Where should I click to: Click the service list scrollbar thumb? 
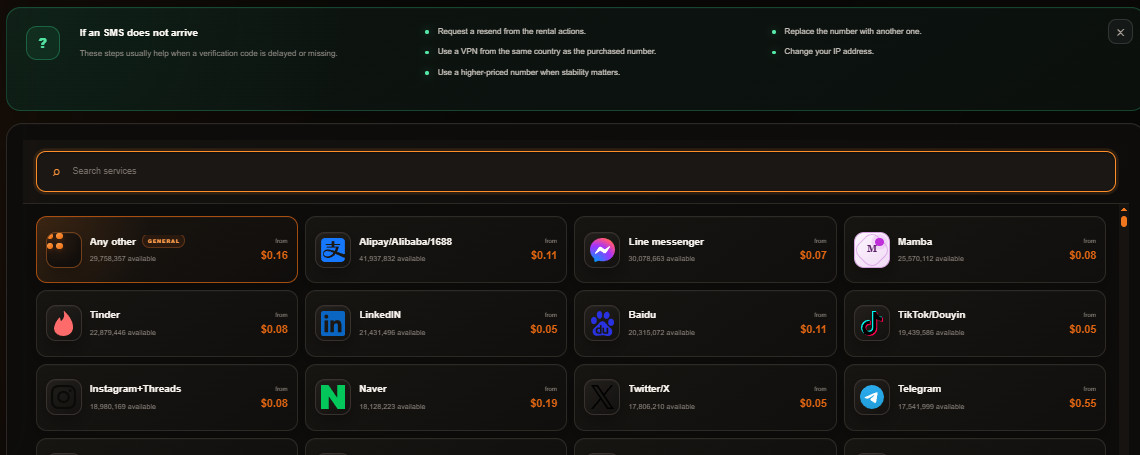tap(1124, 221)
